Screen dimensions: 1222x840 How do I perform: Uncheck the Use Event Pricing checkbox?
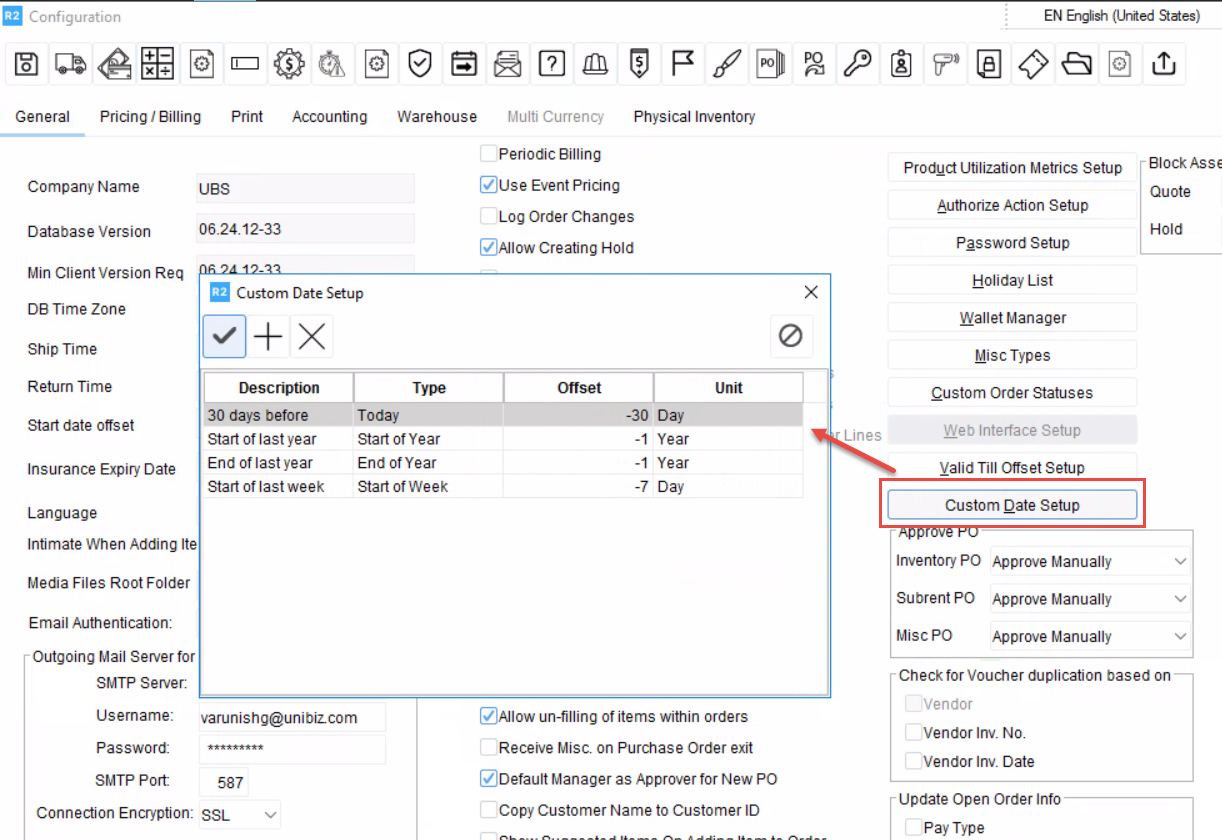[489, 185]
